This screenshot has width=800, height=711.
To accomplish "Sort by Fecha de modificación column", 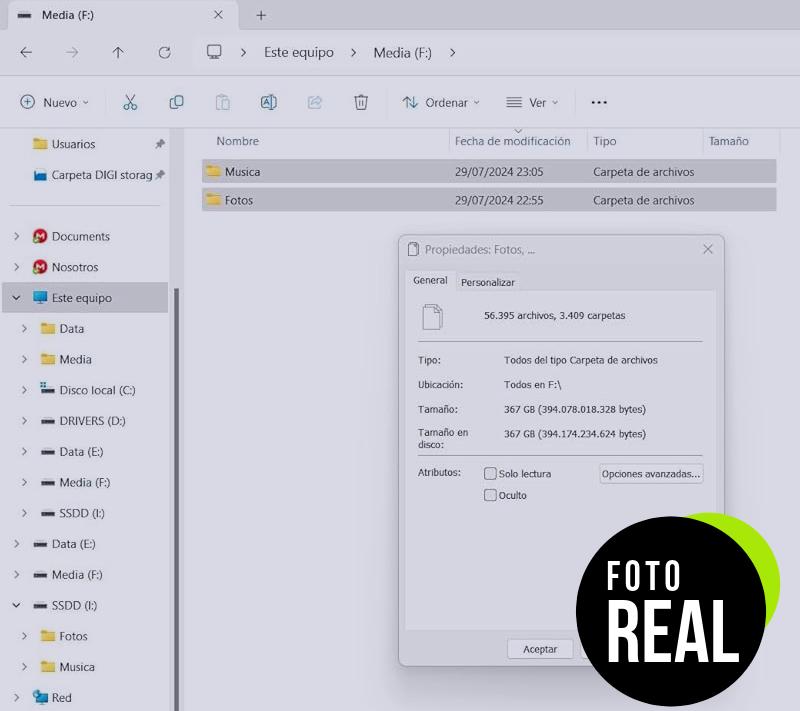I will coord(513,141).
